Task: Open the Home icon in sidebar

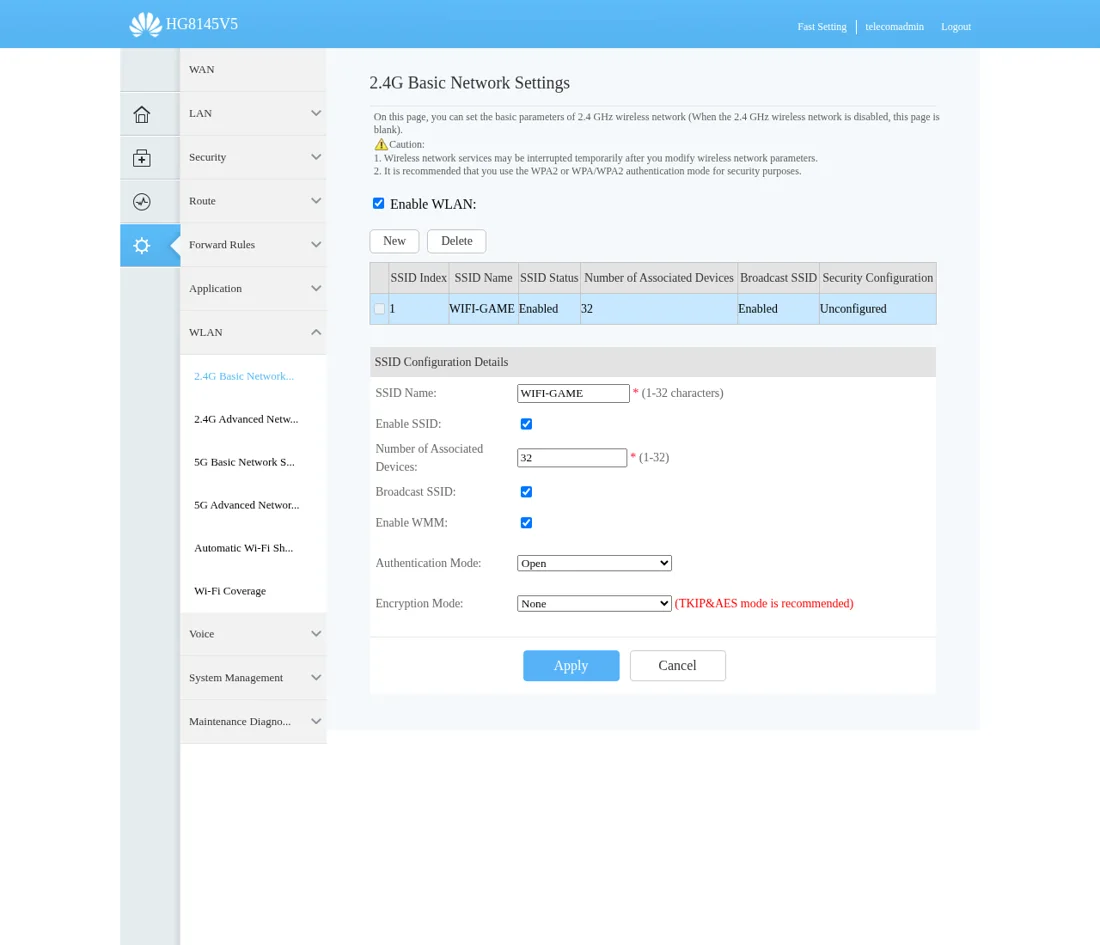Action: click(142, 114)
